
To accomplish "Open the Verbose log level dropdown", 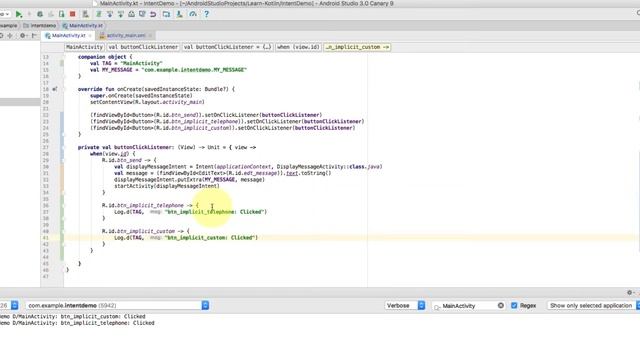I will point(404,305).
